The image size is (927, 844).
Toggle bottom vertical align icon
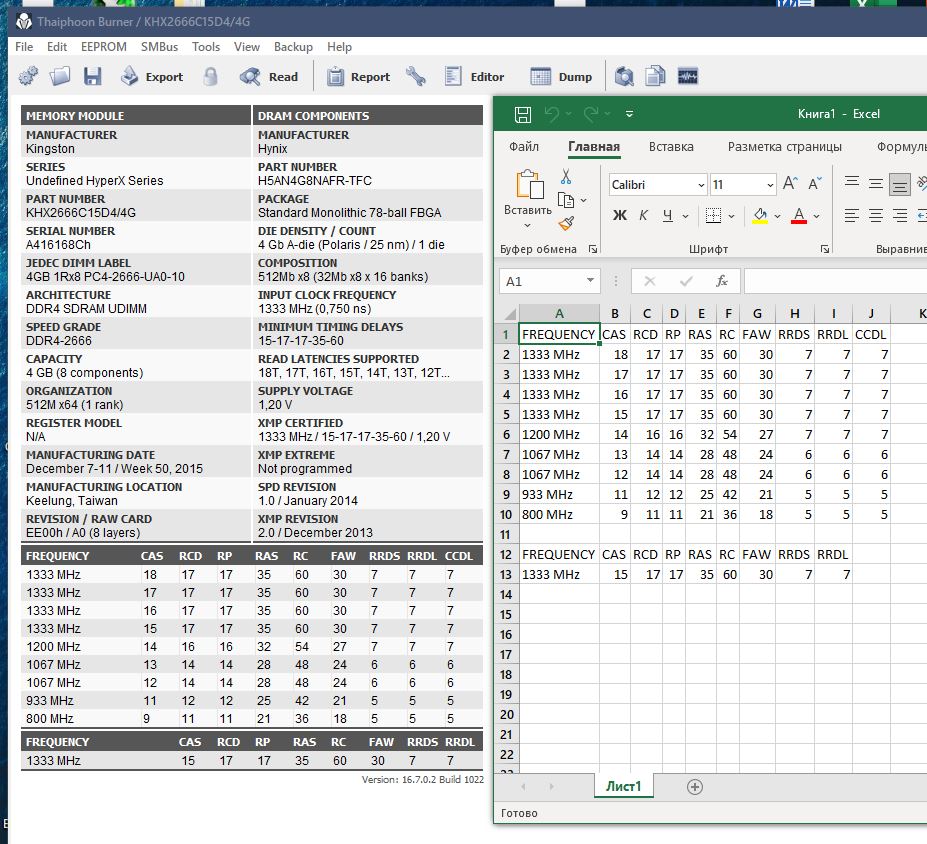click(x=899, y=185)
